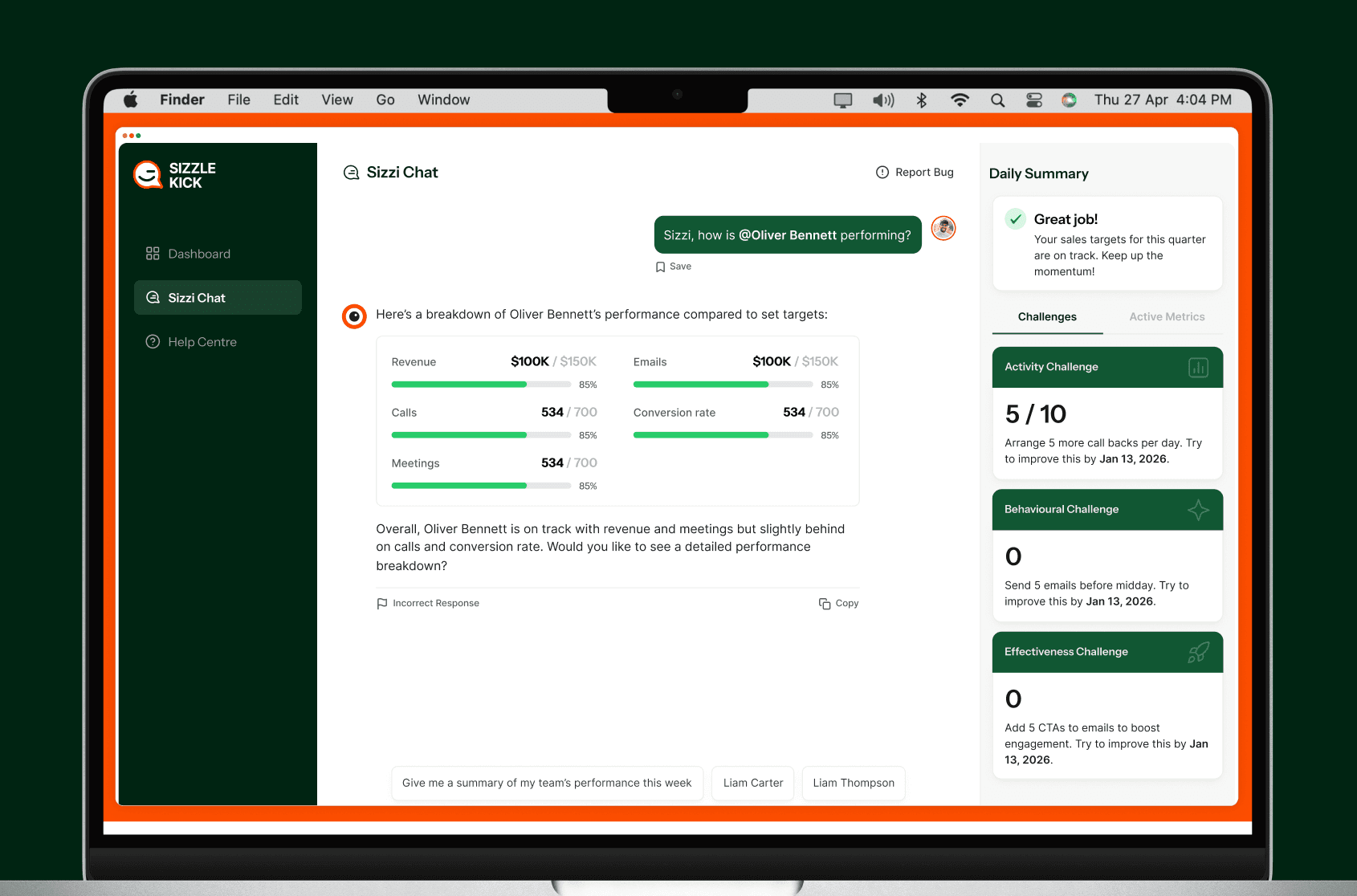This screenshot has height=896, width=1357.
Task: Open the View menu
Action: [x=337, y=100]
